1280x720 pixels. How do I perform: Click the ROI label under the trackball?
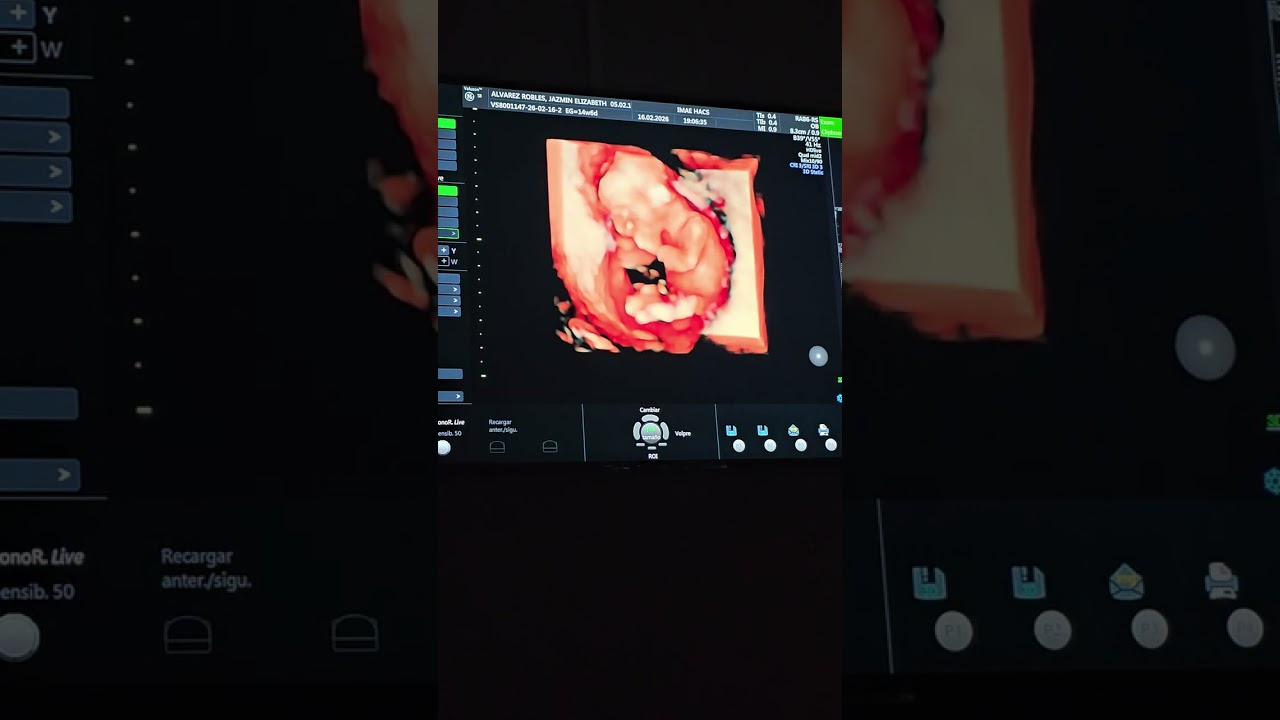pos(653,456)
